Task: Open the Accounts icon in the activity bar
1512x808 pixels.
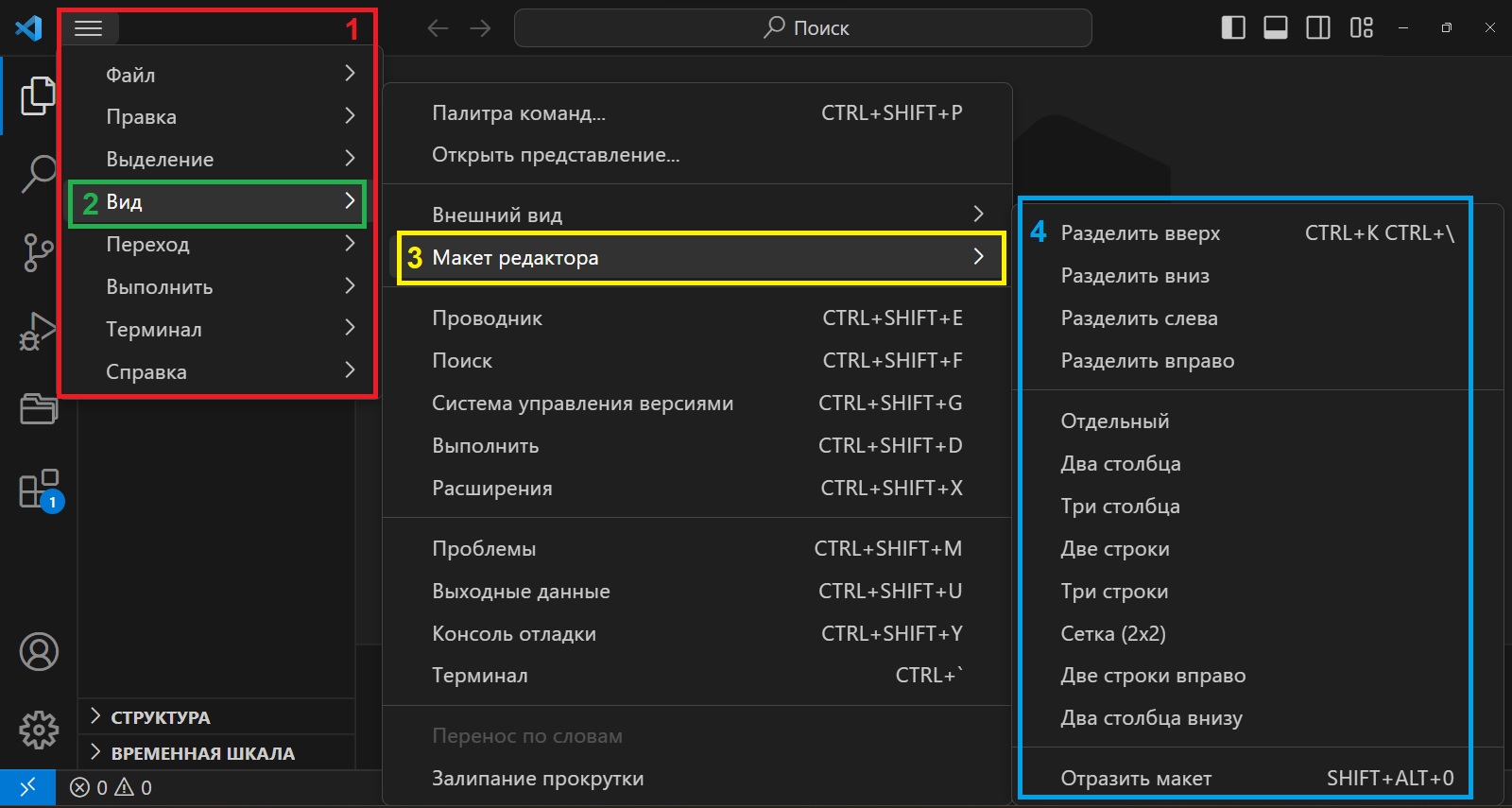Action: point(39,652)
